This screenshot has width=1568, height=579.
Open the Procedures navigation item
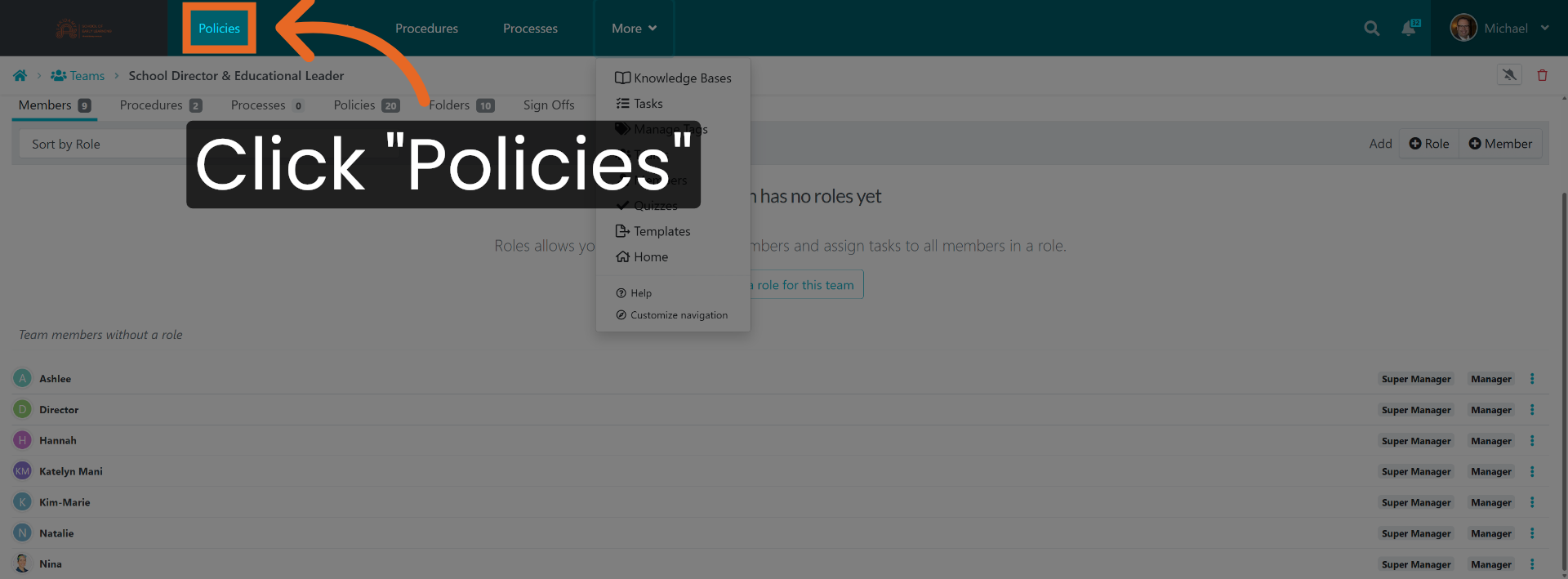click(x=426, y=28)
